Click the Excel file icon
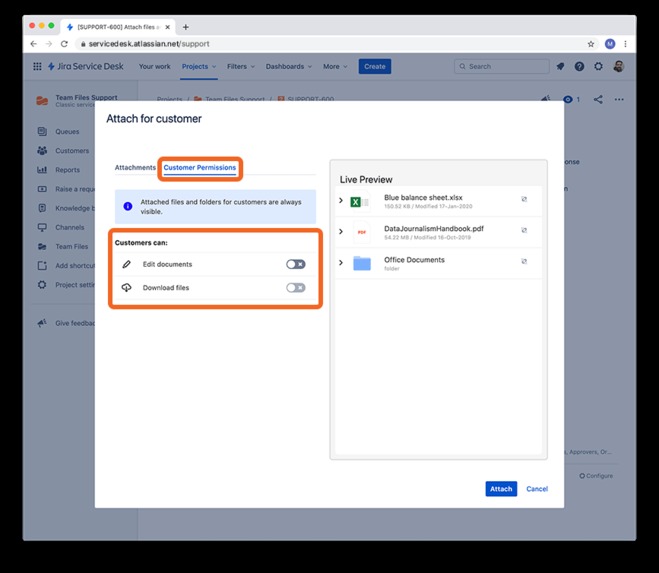Image resolution: width=659 pixels, height=573 pixels. pos(359,202)
